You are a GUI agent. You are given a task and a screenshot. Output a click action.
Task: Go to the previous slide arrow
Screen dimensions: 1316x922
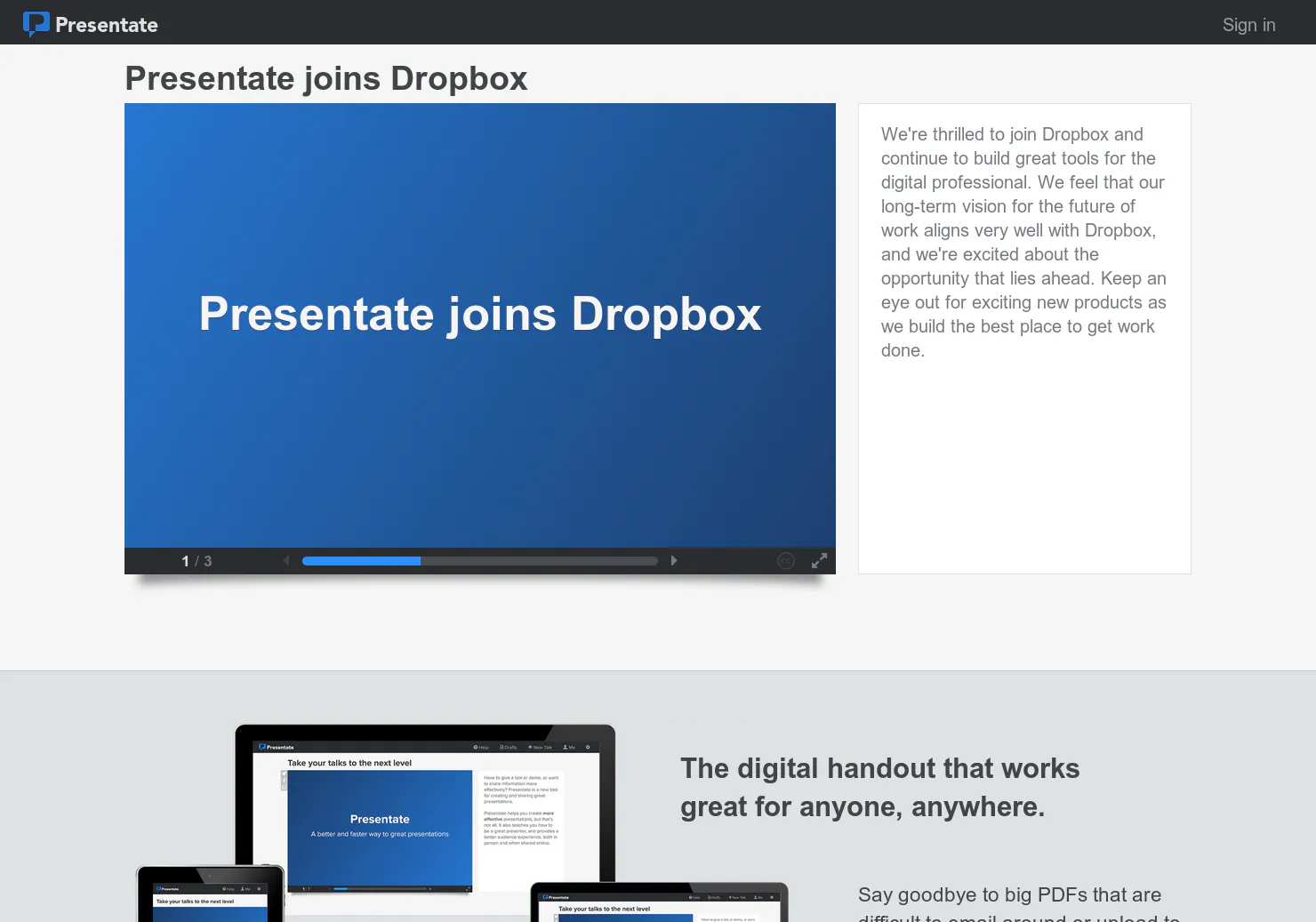(286, 560)
